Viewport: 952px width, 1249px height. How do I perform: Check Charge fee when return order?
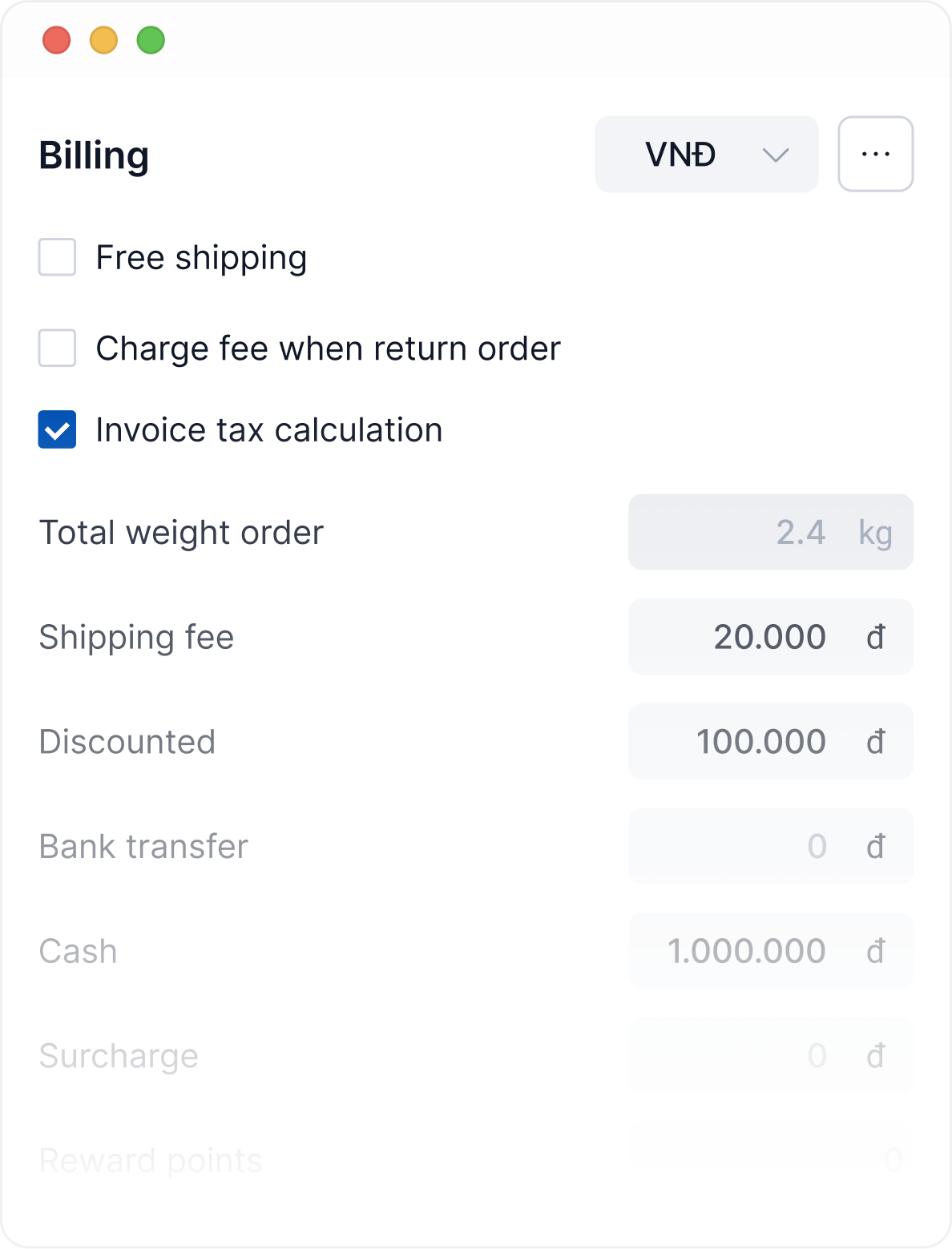click(58, 348)
